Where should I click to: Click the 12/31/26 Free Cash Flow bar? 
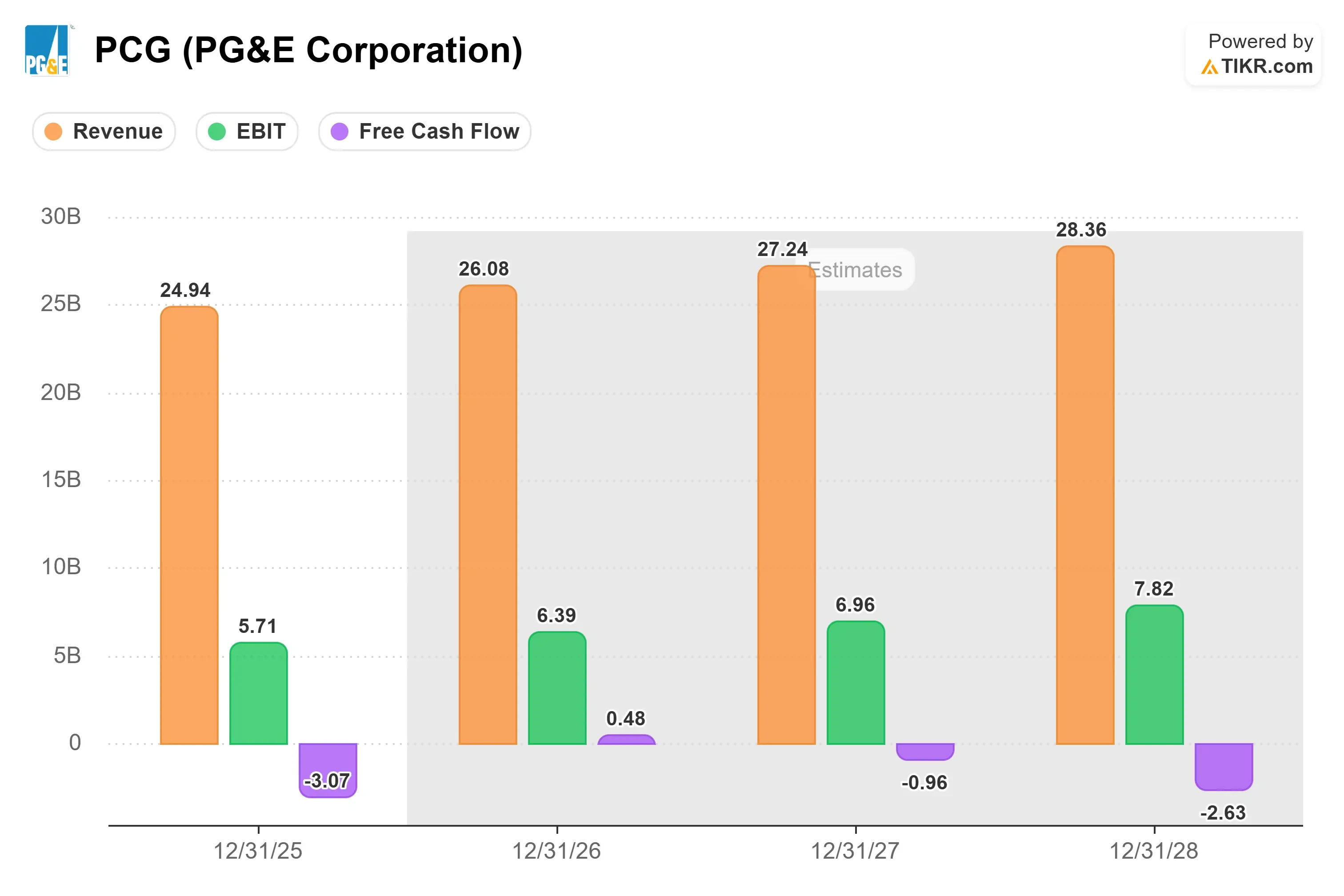(x=626, y=740)
